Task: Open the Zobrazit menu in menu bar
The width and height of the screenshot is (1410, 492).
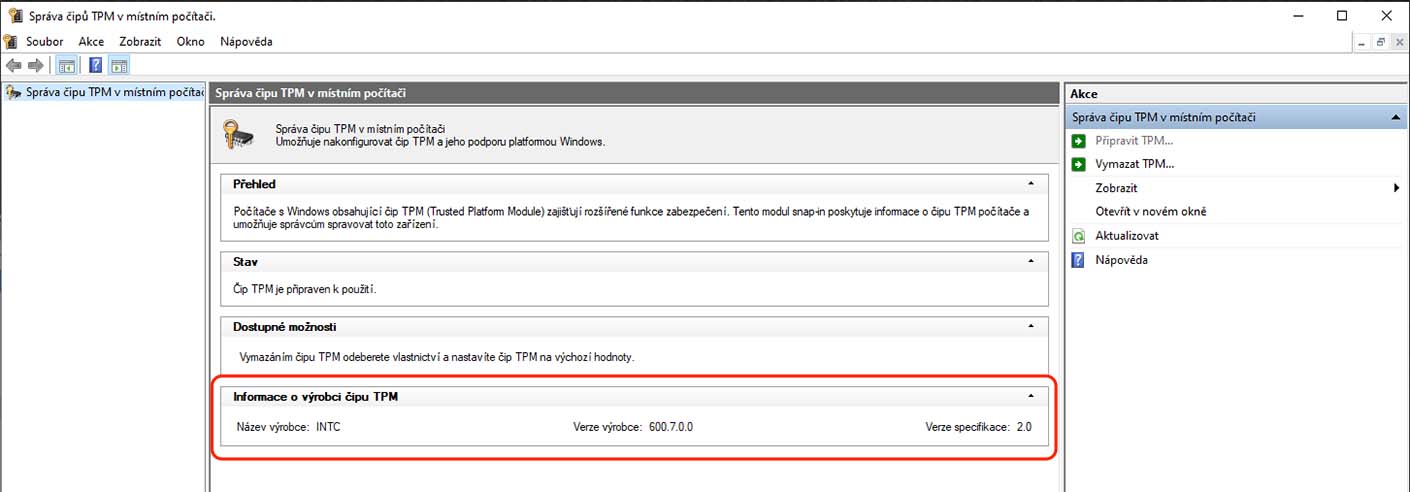Action: (140, 41)
